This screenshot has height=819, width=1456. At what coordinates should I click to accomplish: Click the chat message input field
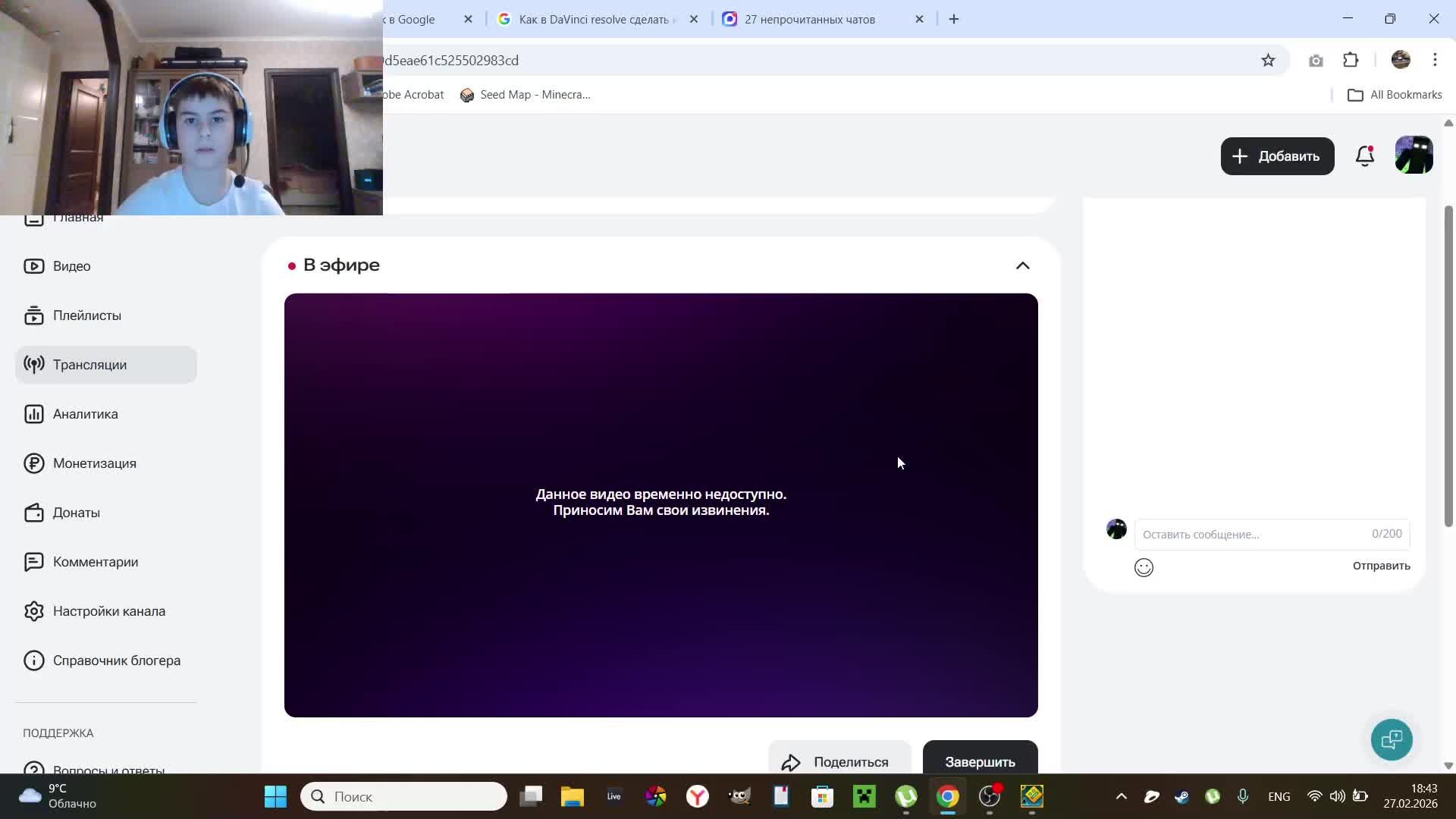click(x=1251, y=535)
